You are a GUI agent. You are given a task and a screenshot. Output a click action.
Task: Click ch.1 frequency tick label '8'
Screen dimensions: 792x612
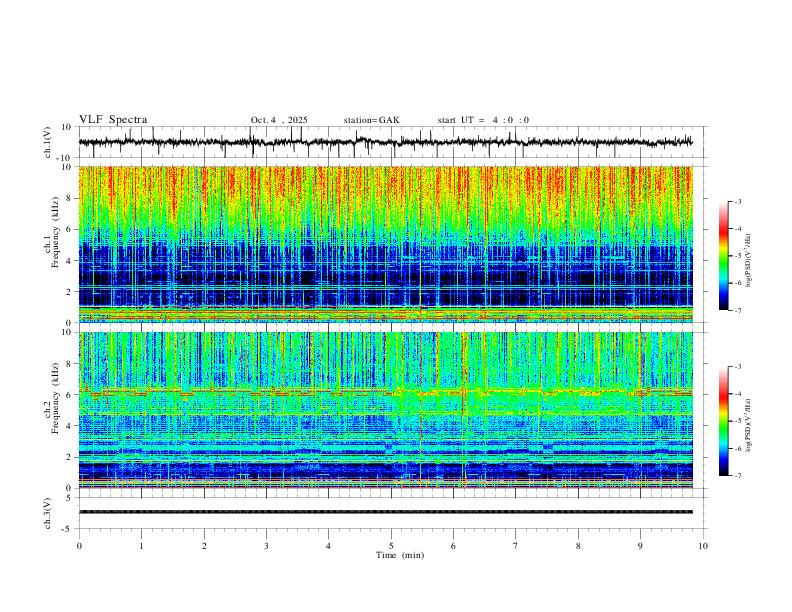coord(69,198)
